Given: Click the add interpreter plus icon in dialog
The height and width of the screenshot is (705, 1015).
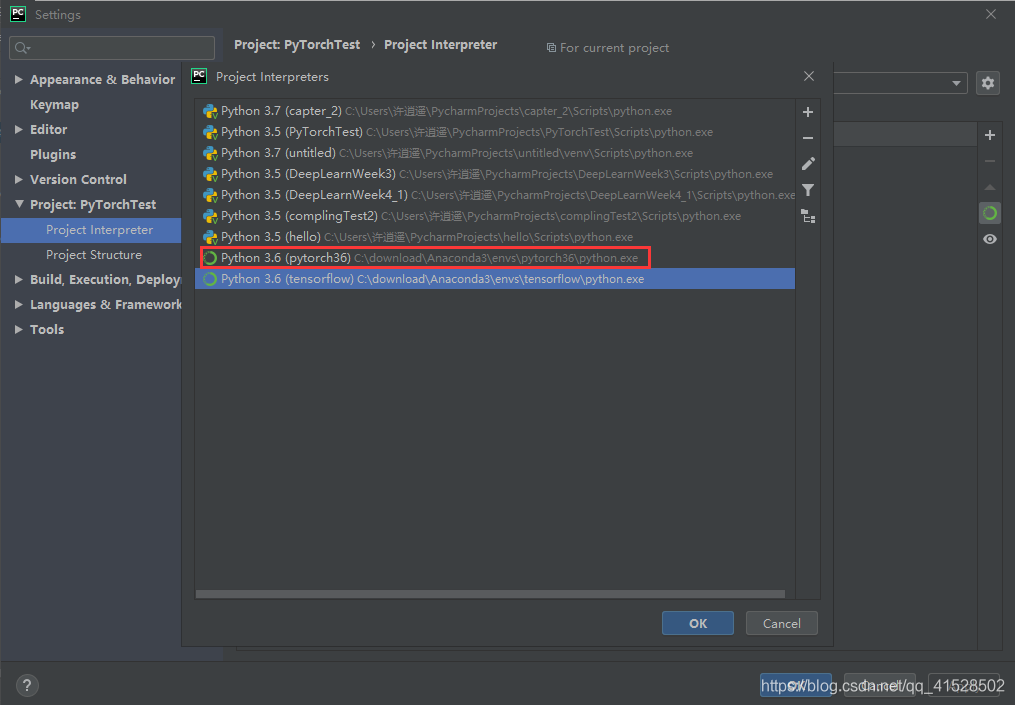Looking at the screenshot, I should 808,112.
